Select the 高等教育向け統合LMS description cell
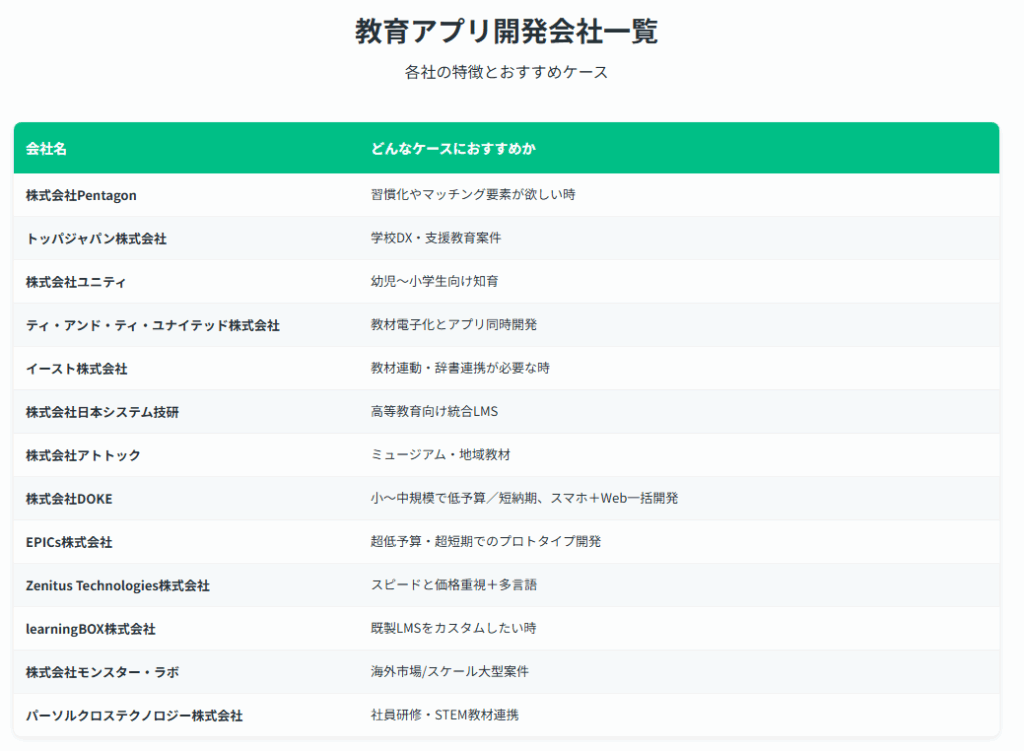The height and width of the screenshot is (751, 1024). tap(434, 412)
